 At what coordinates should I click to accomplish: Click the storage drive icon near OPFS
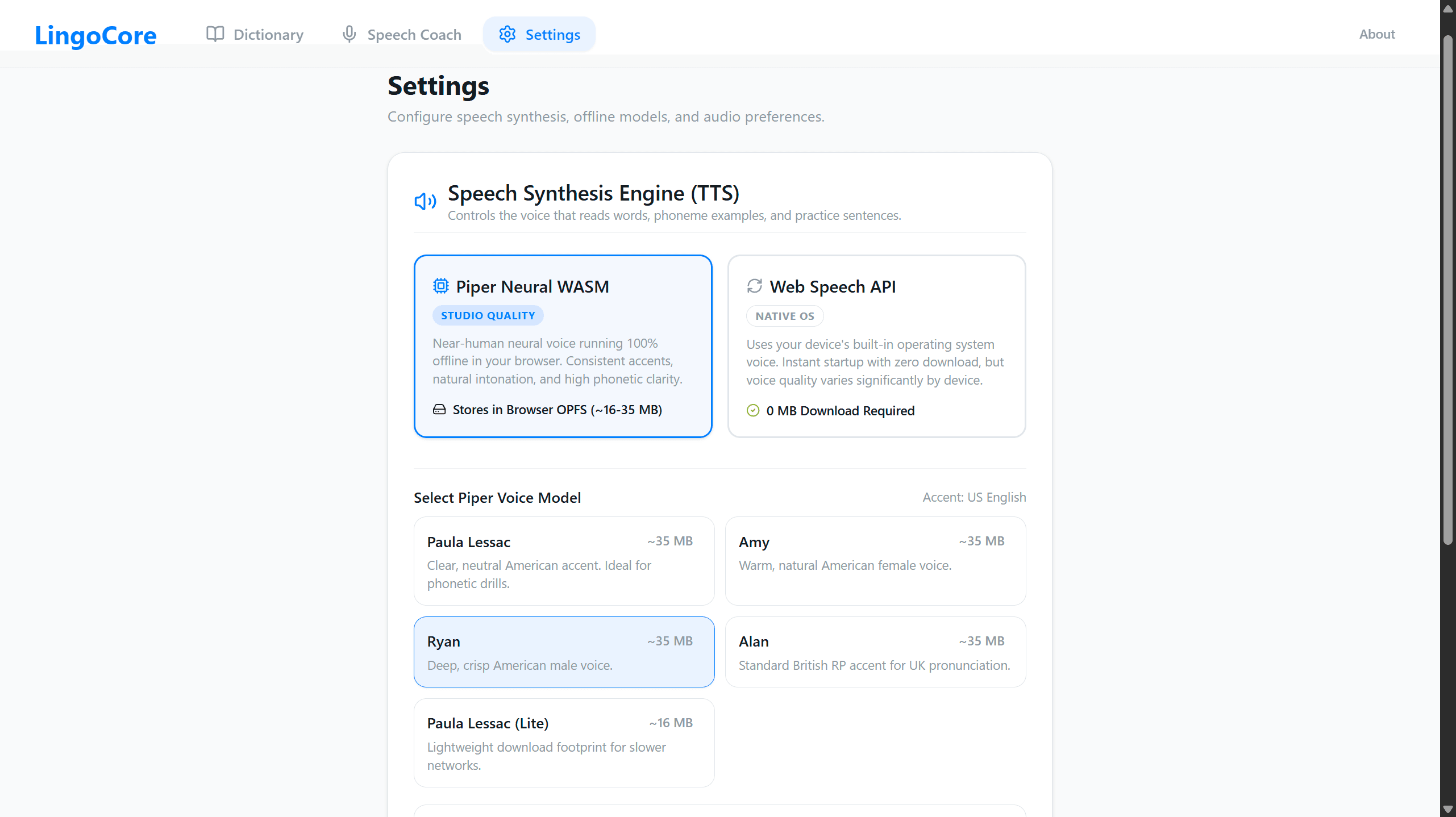click(x=439, y=409)
